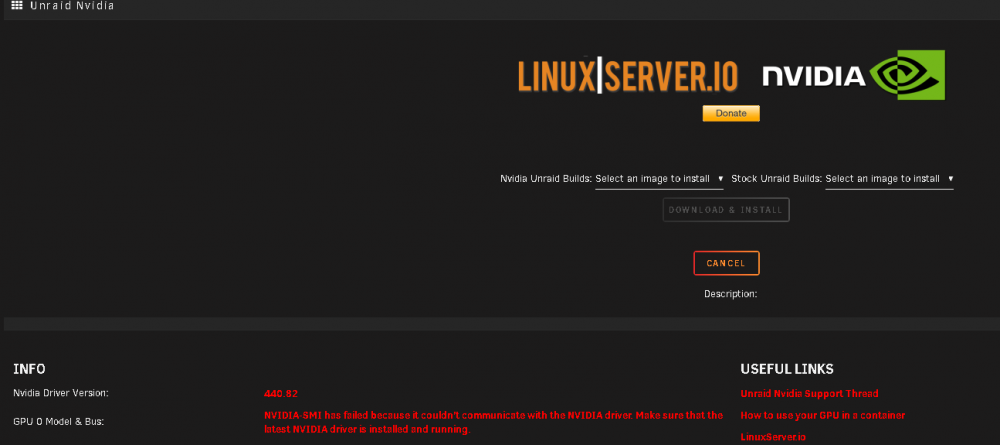Click the yellow Donate button
Screen dimensions: 1000x445
(731, 113)
